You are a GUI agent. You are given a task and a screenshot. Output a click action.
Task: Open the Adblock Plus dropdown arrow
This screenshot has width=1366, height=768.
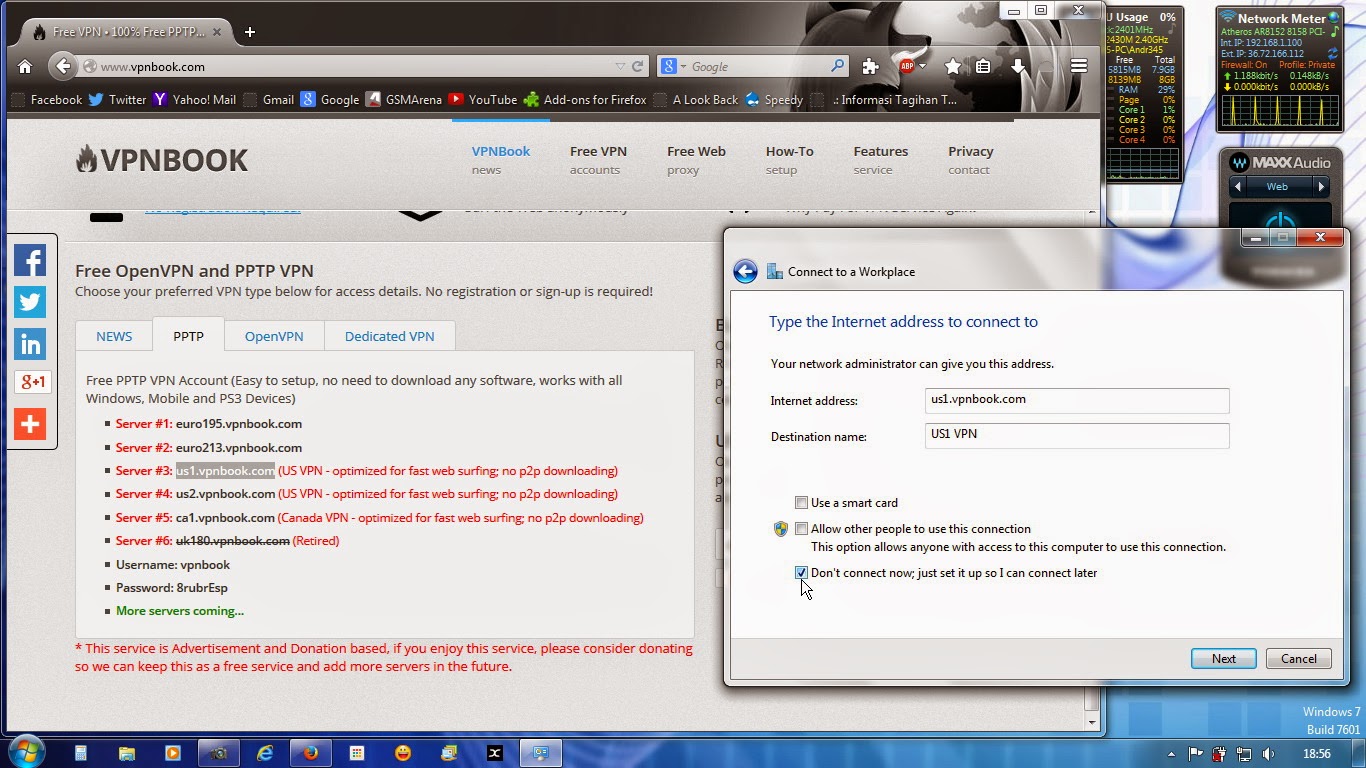(x=922, y=67)
